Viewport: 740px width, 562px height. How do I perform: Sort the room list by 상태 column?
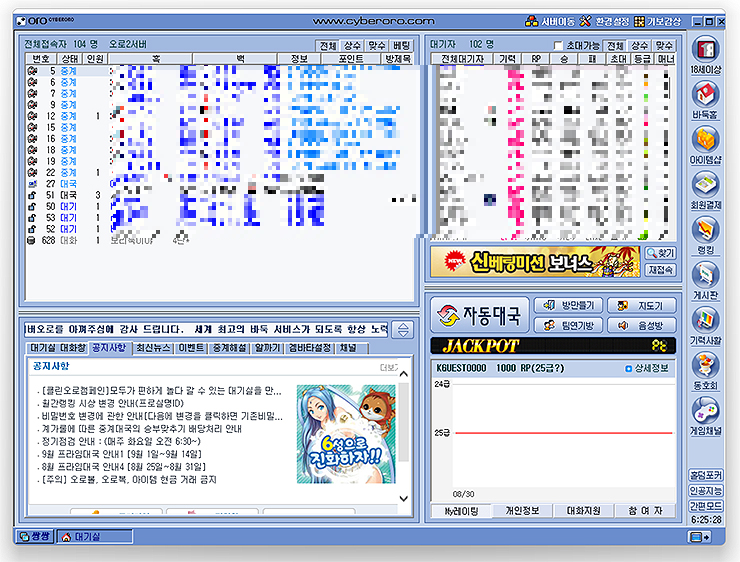70,59
